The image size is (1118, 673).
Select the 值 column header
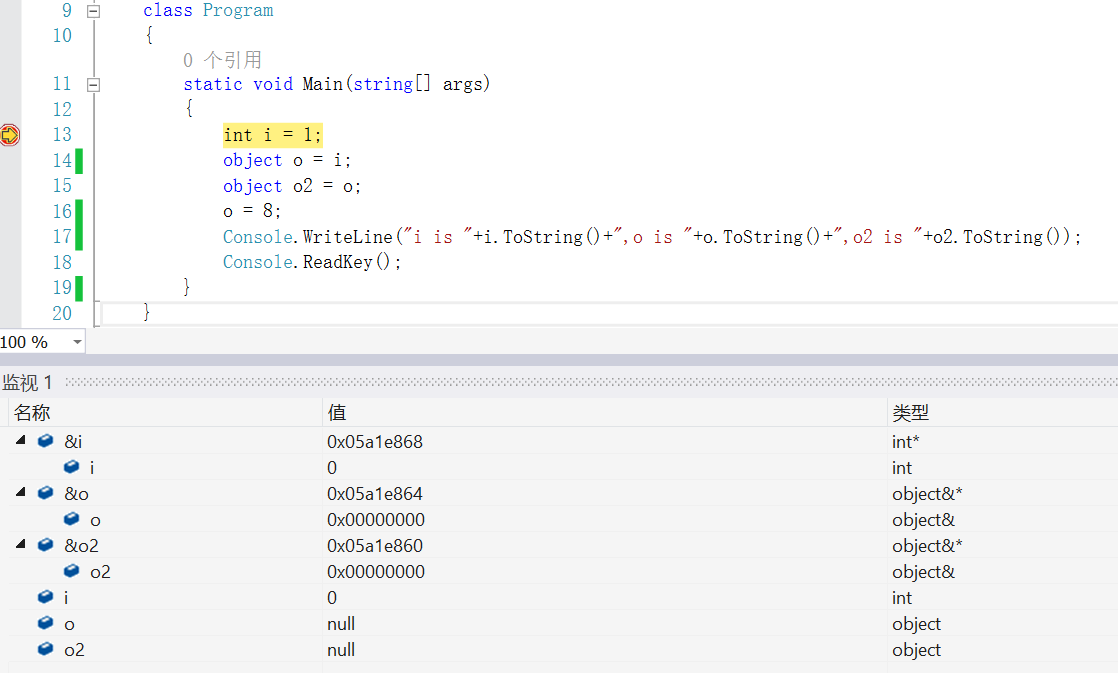pyautogui.click(x=605, y=412)
